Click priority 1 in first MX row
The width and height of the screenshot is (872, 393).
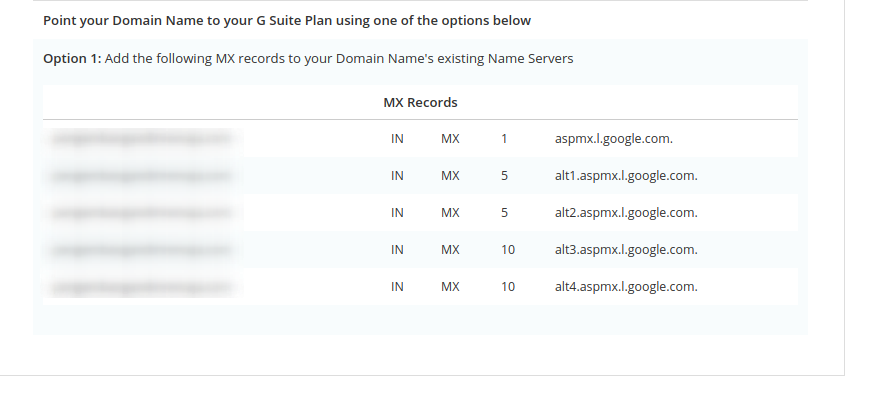pos(504,139)
